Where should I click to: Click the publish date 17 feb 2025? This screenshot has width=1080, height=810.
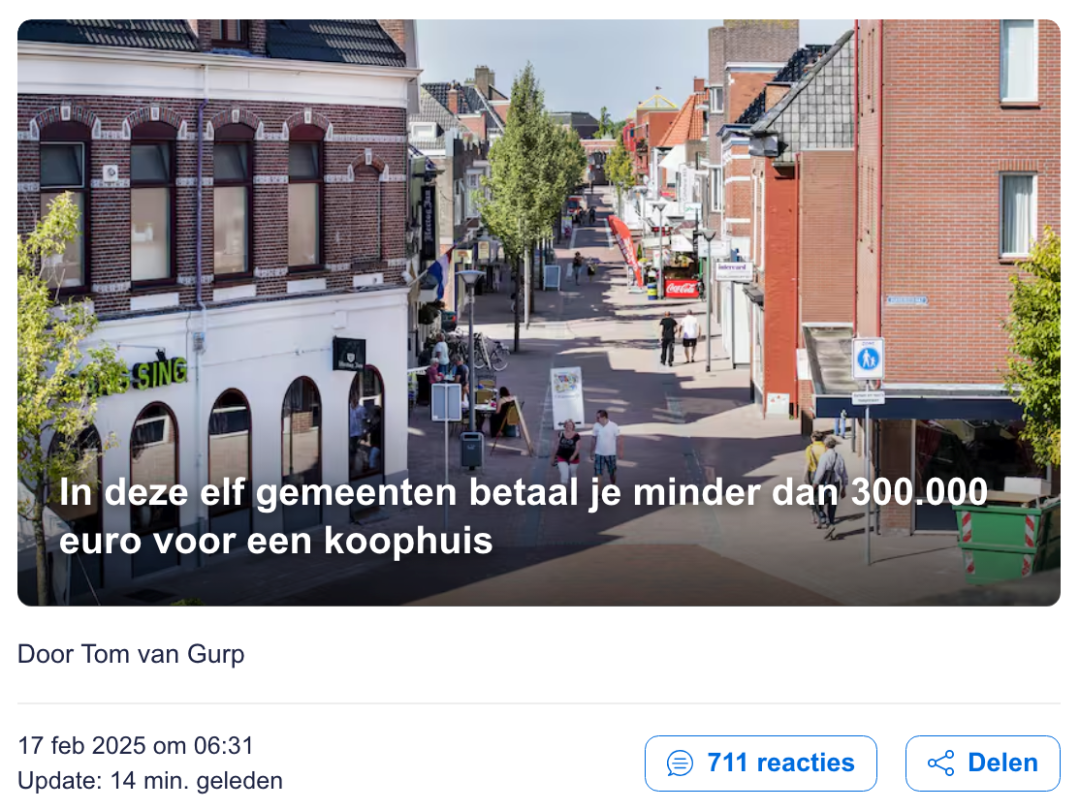[81, 745]
